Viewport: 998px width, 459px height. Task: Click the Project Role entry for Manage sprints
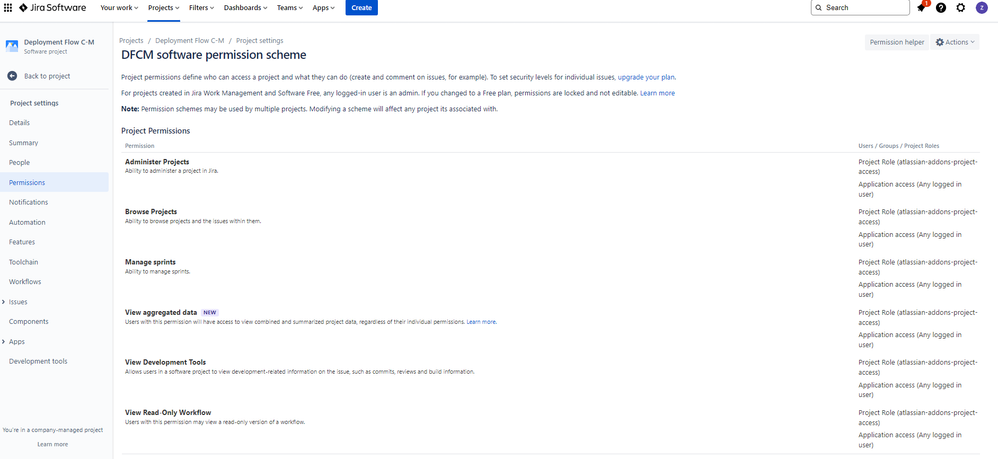917,266
